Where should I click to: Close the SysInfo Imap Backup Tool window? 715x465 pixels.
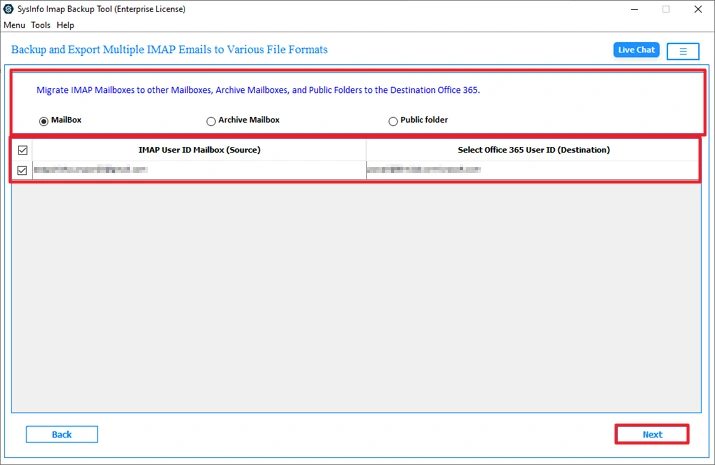(698, 9)
